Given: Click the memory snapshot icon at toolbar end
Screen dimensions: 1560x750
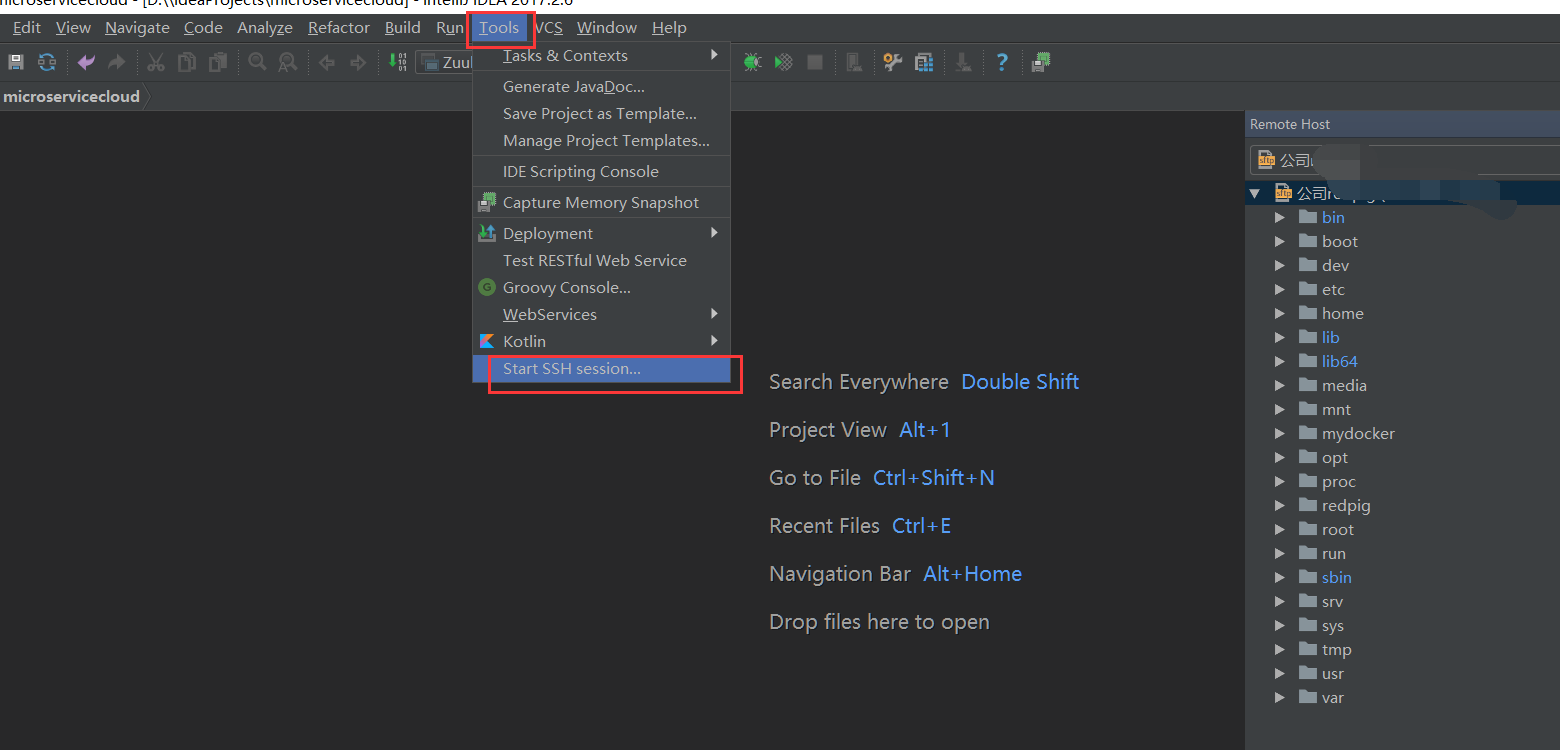Looking at the screenshot, I should point(1041,62).
